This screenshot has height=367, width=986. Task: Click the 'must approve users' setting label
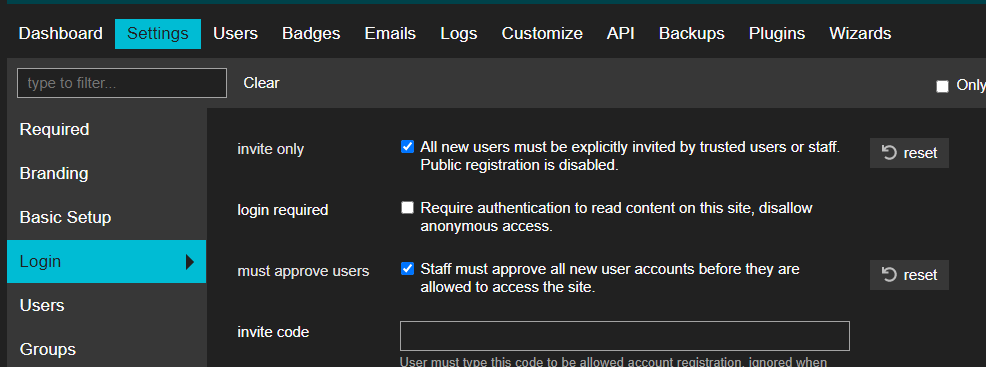303,271
